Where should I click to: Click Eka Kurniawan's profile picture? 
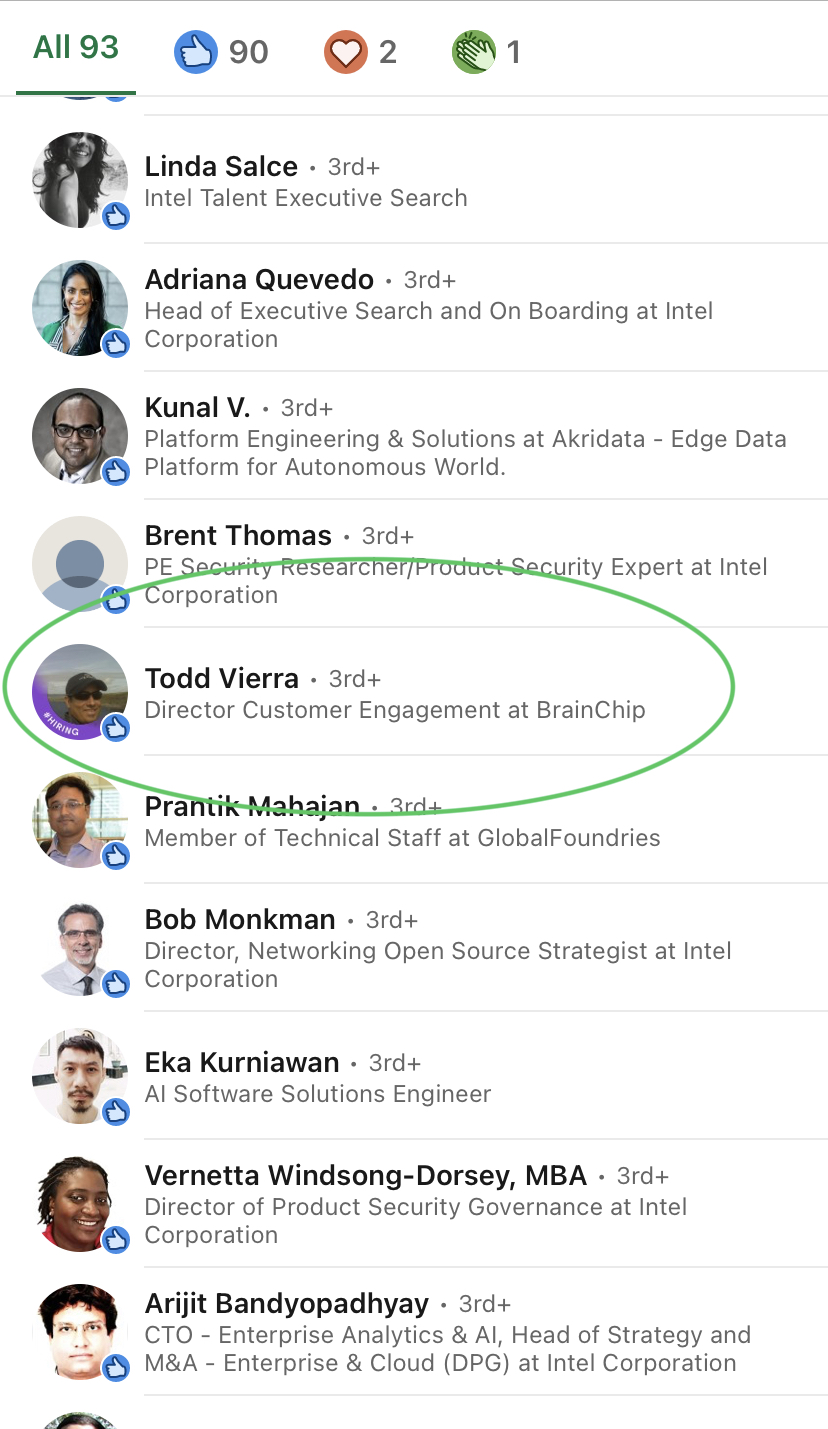click(78, 1076)
